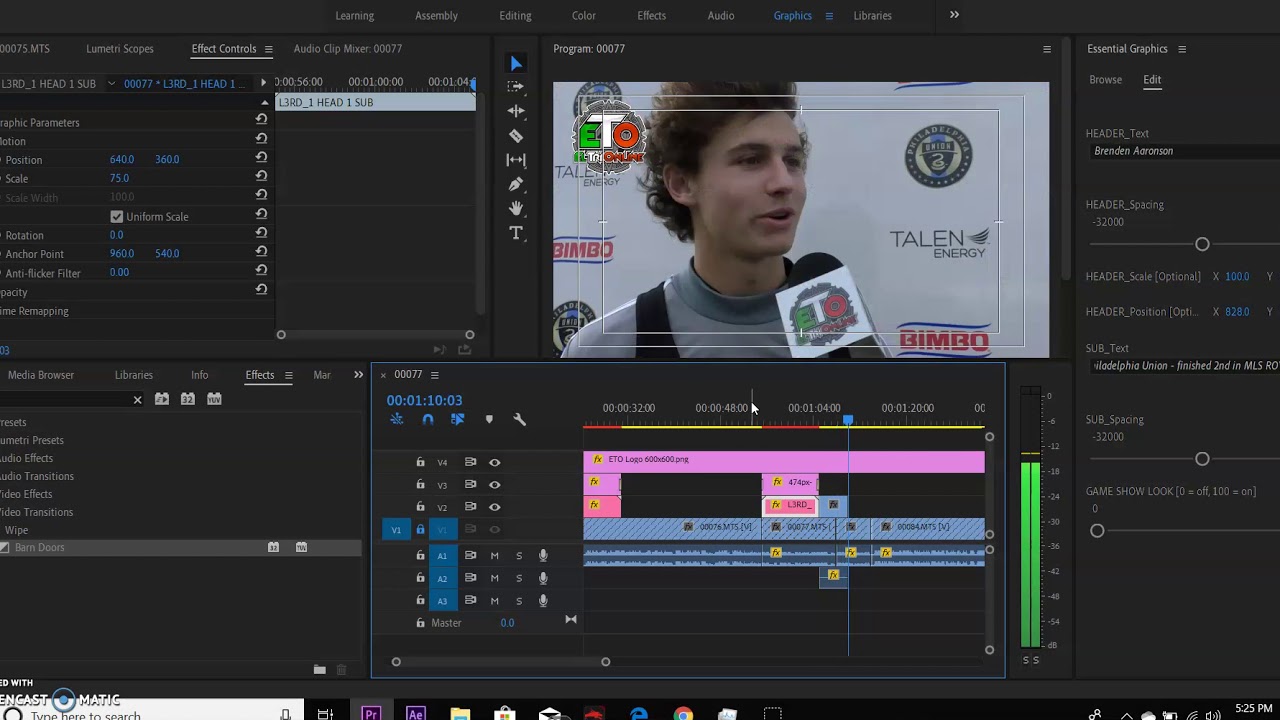Switch to Browse tab in Essential Graphics
1280x720 pixels.
pos(1105,80)
